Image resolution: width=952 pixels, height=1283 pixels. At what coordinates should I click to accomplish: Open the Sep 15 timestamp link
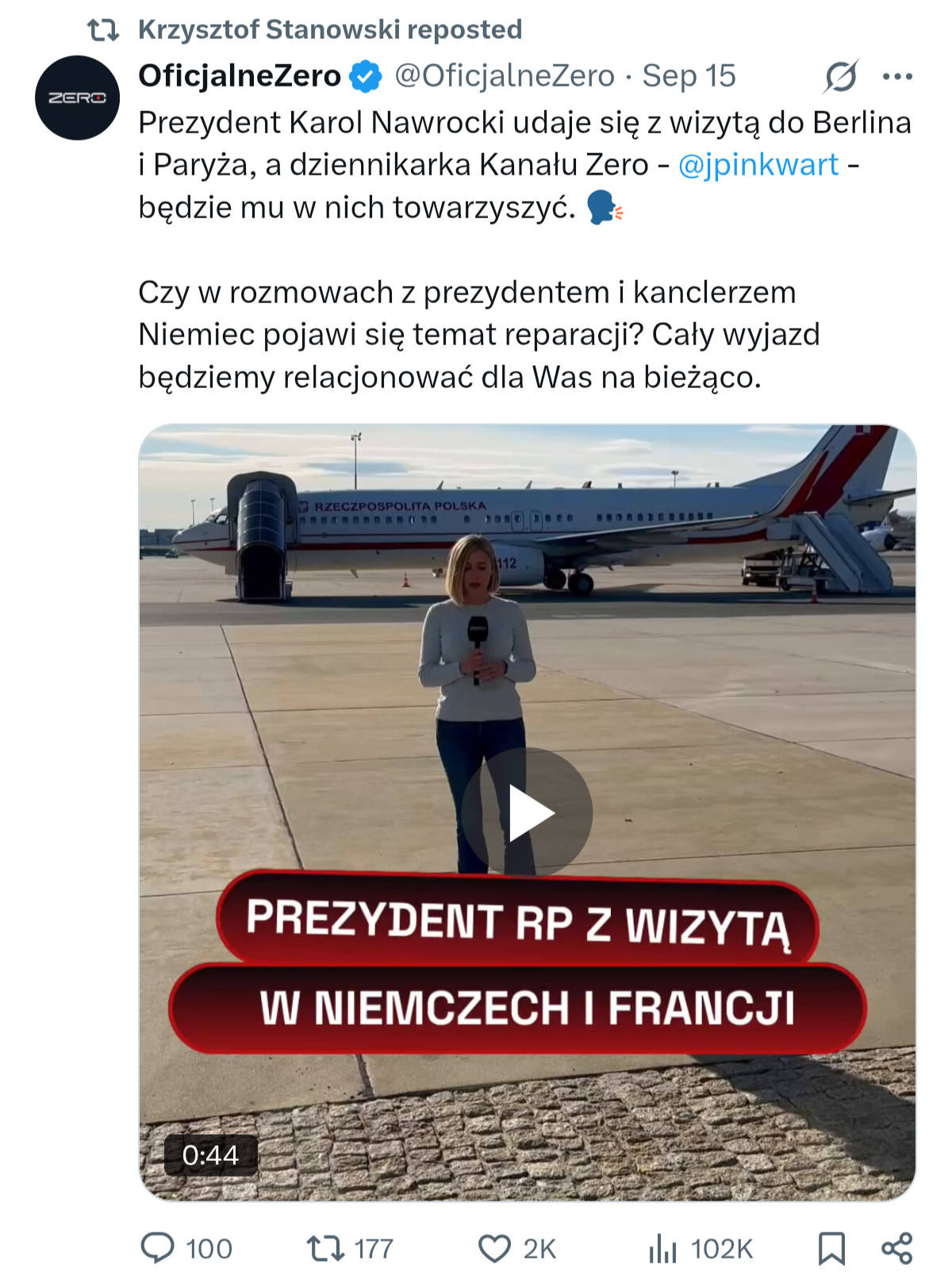pyautogui.click(x=689, y=76)
